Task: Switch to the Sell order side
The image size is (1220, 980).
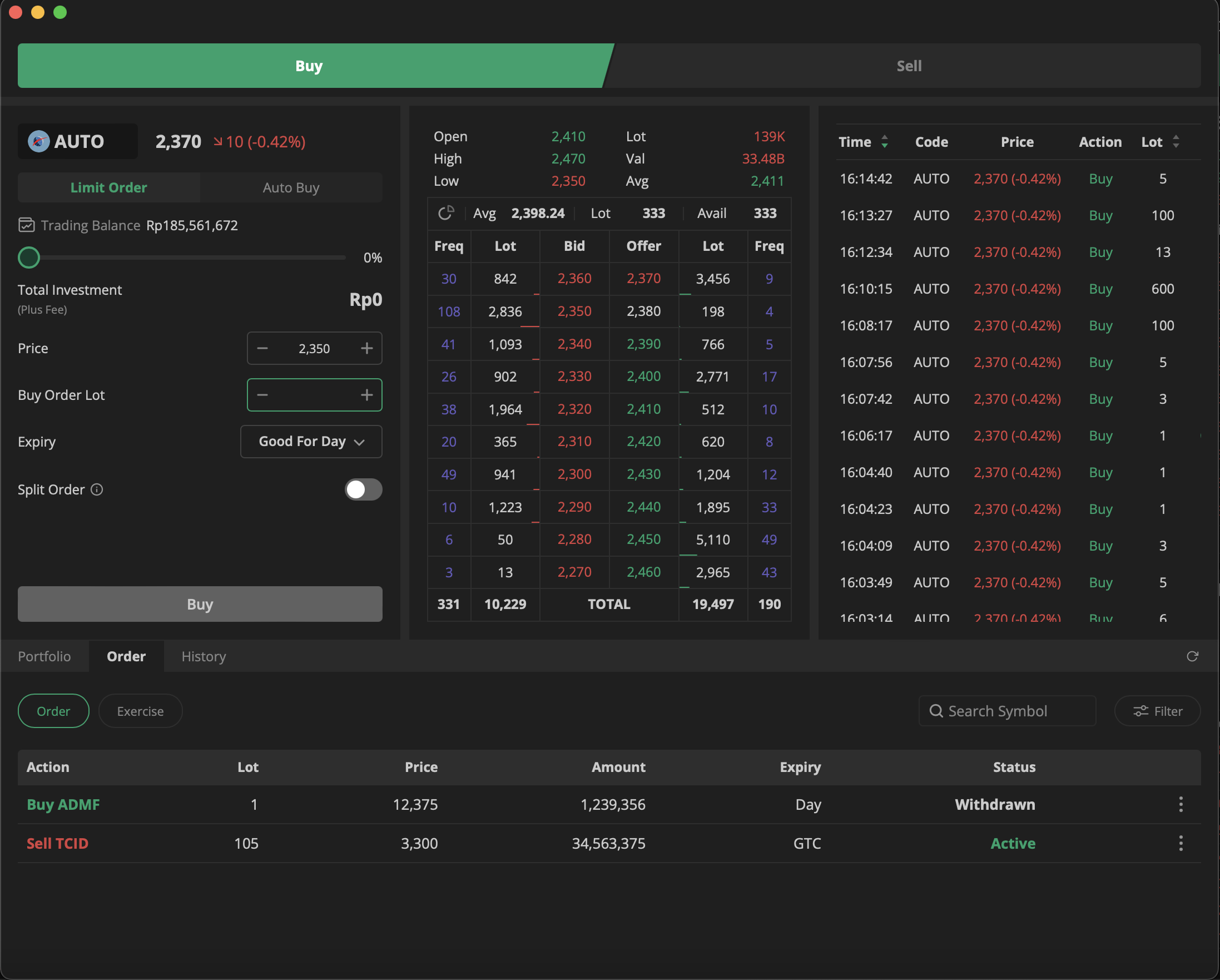Action: 908,65
